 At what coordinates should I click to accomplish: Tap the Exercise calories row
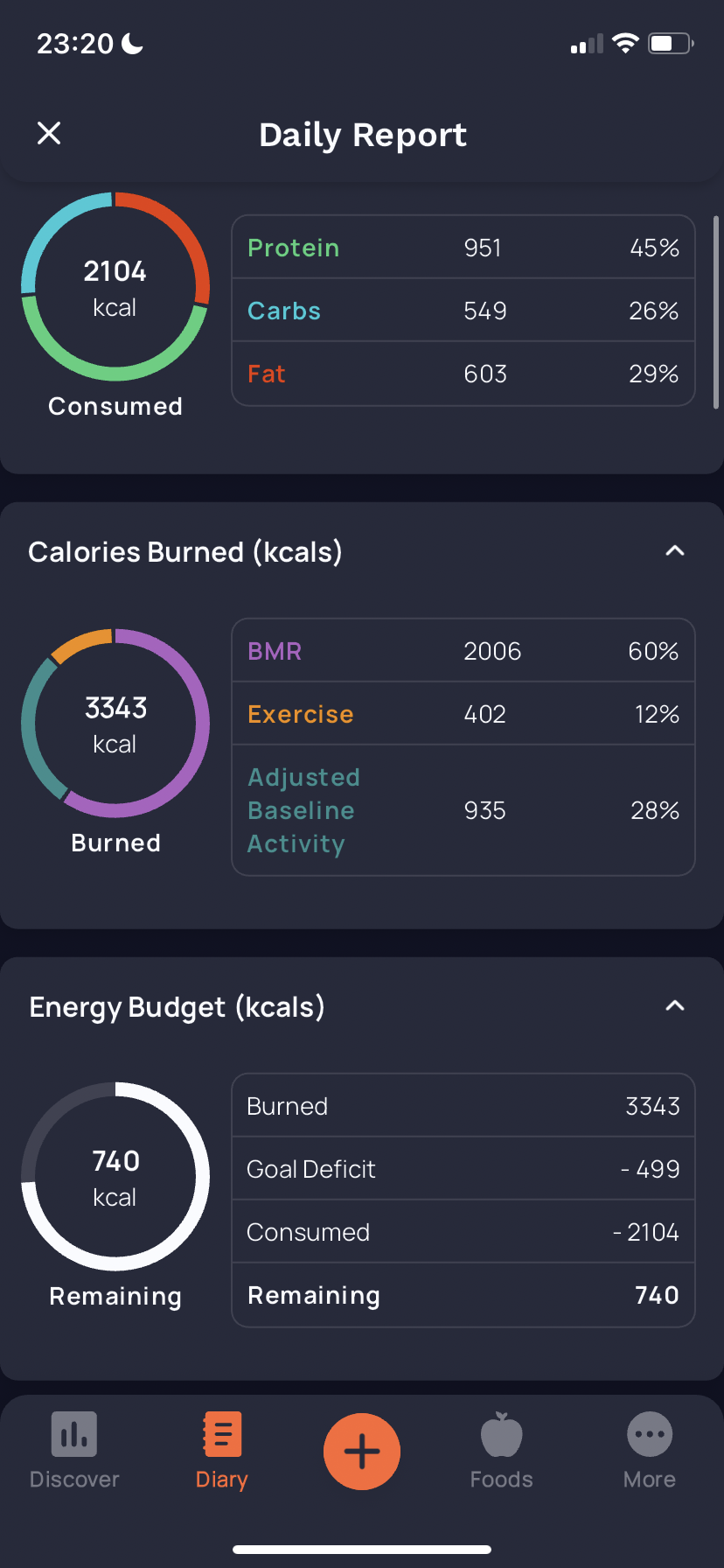click(463, 714)
